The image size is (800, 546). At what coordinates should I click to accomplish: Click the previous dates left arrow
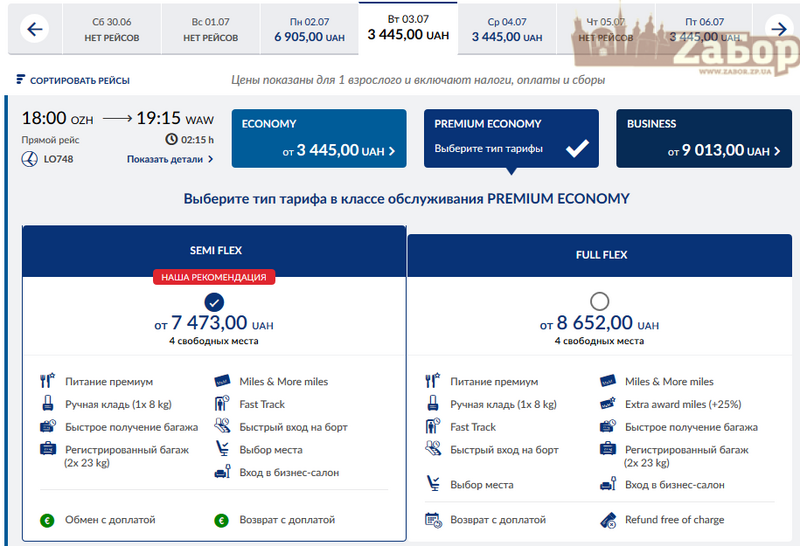coord(35,29)
